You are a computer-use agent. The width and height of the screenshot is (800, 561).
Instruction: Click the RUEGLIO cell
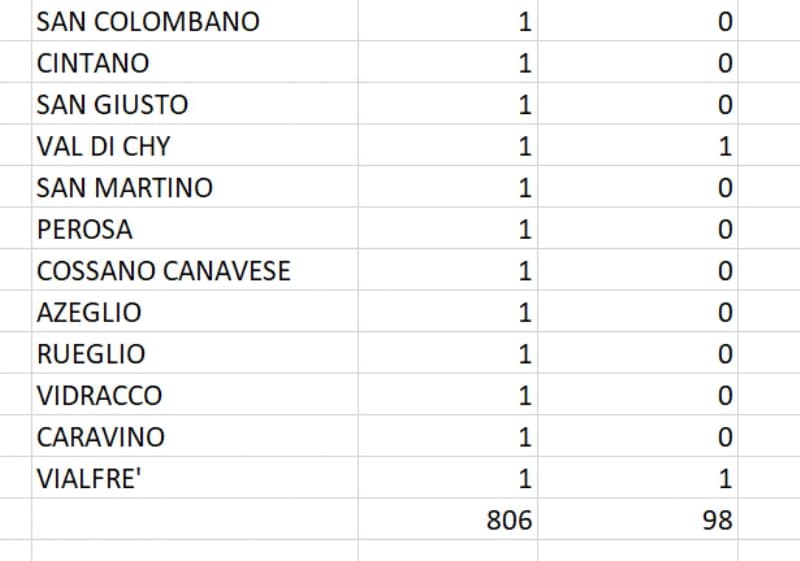point(90,354)
